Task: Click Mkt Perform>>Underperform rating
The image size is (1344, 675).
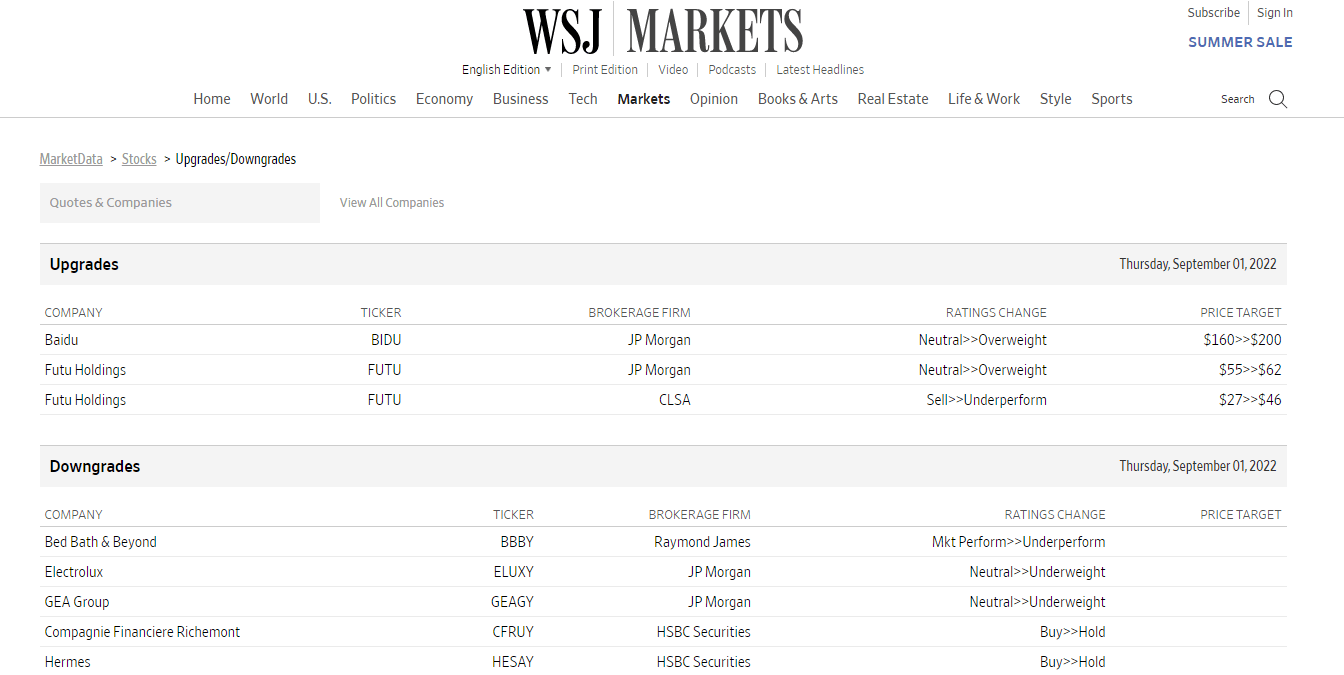Action: (x=1019, y=542)
